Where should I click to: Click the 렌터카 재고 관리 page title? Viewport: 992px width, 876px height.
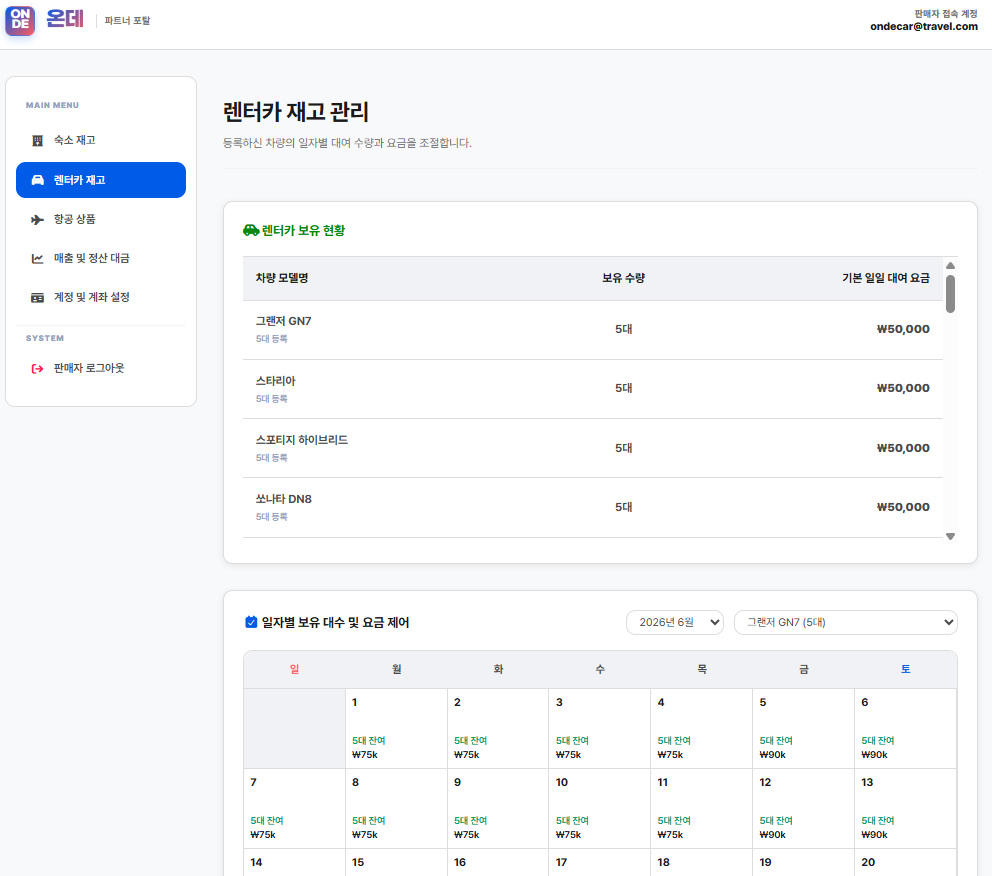295,112
